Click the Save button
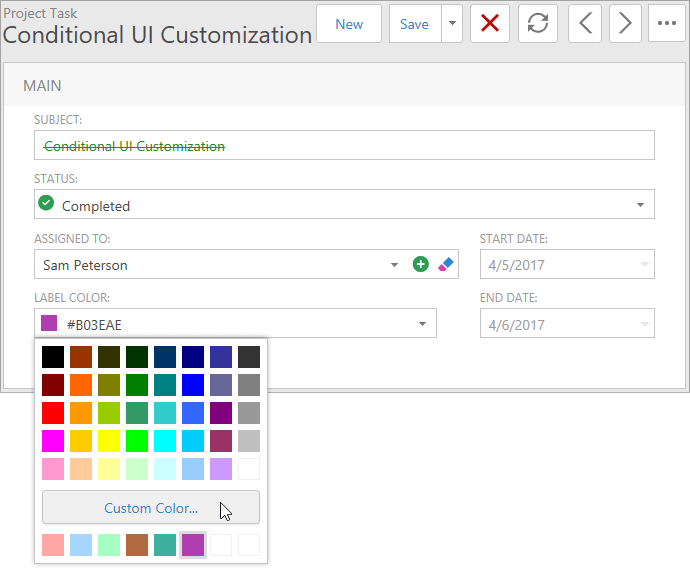Image resolution: width=690 pixels, height=568 pixels. point(414,24)
